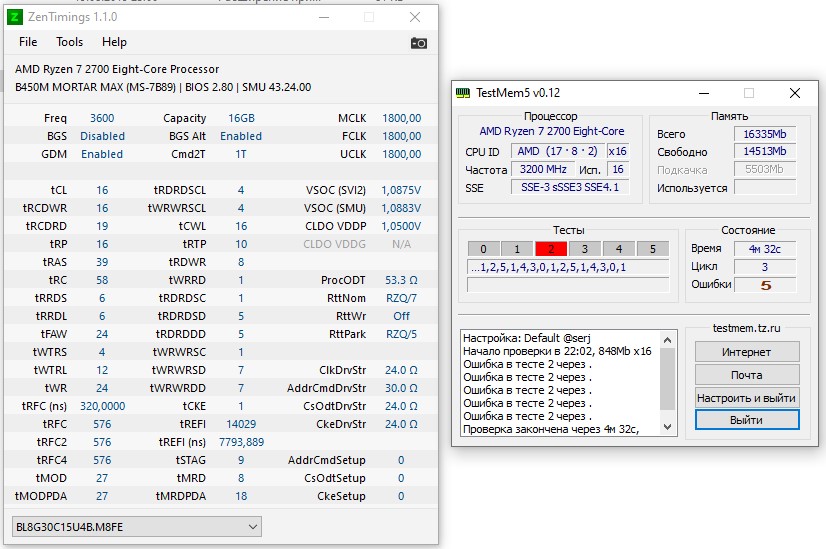Click 'Проверка закончена через 4м 32с' log line
The width and height of the screenshot is (826, 549).
coord(551,429)
